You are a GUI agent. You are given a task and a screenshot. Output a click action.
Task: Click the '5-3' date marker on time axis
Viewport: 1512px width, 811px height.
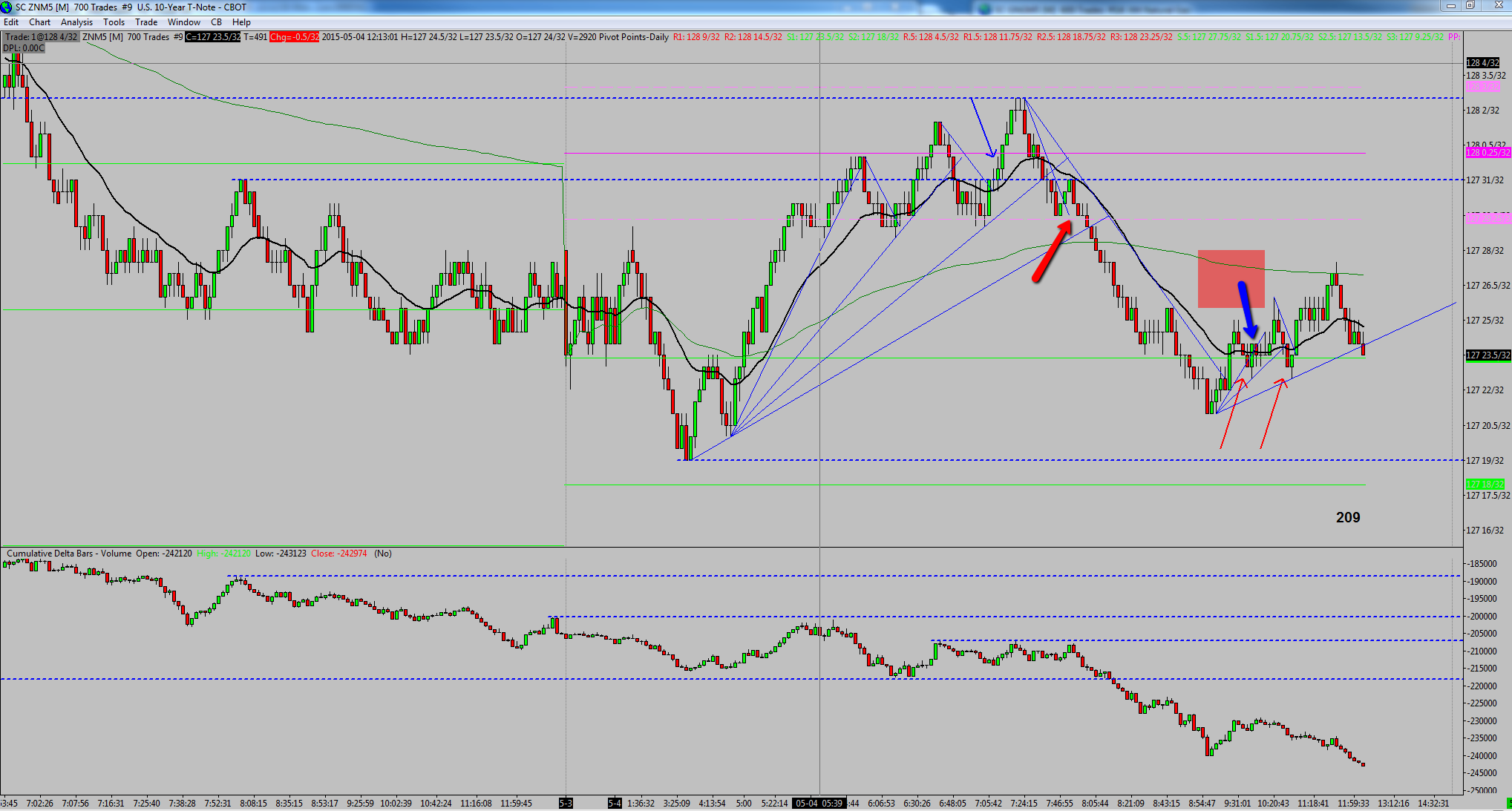[x=566, y=804]
